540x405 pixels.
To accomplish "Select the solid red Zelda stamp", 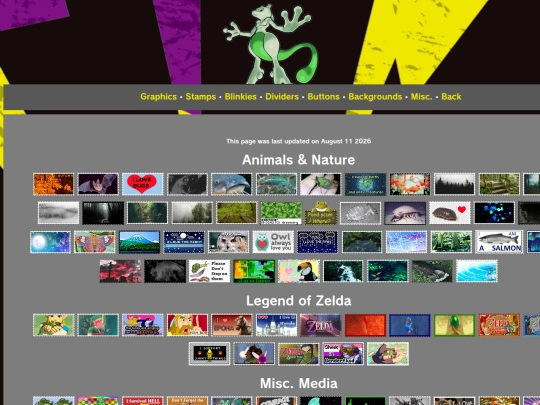I will tap(365, 325).
